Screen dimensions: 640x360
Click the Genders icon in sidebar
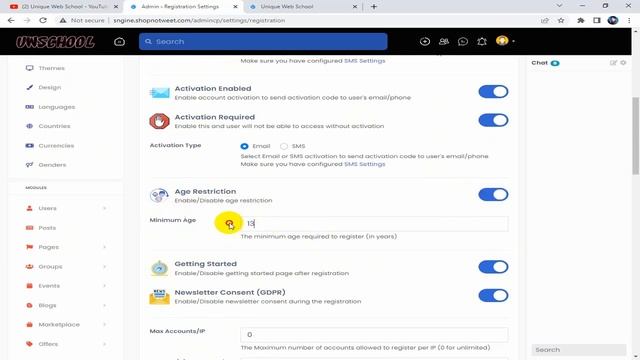tap(29, 164)
